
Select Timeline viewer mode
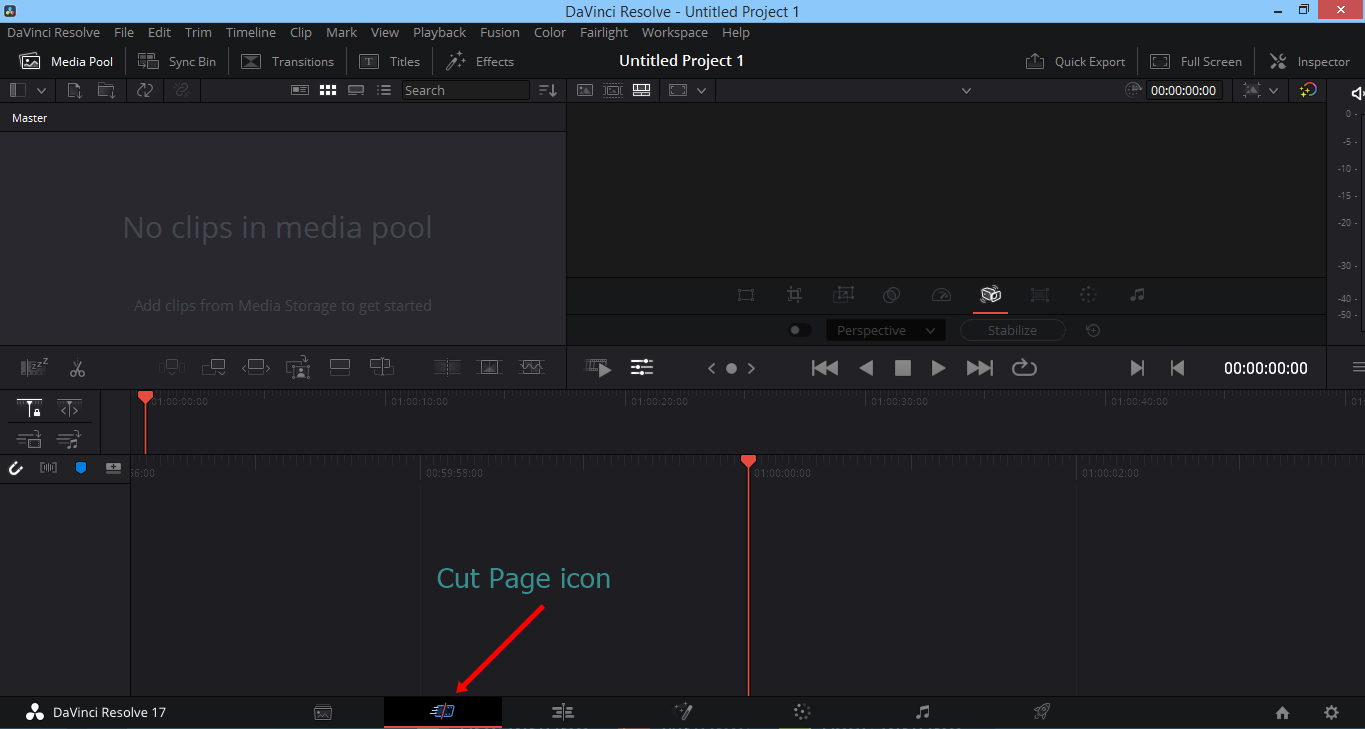coord(642,90)
